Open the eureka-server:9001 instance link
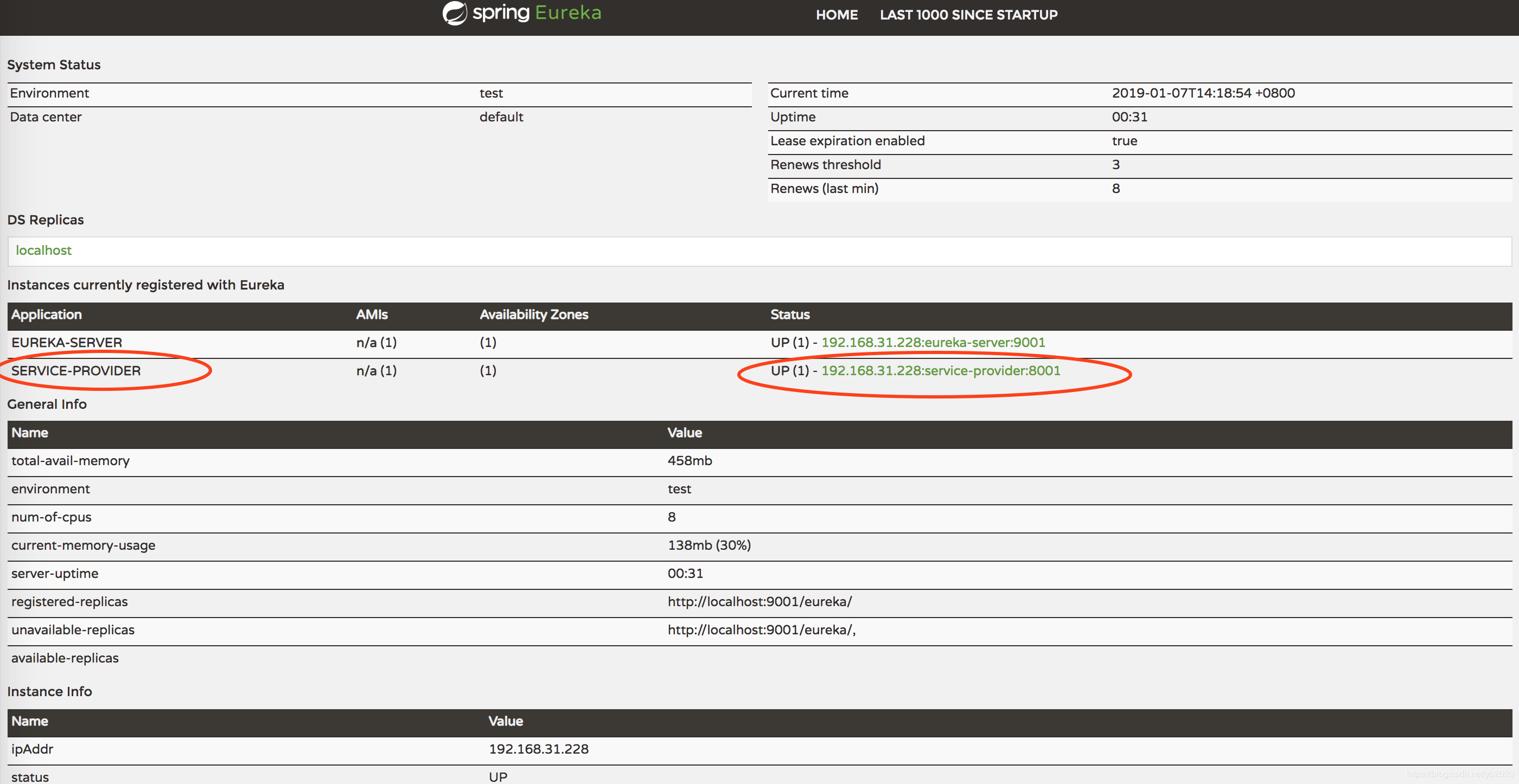 coord(933,343)
